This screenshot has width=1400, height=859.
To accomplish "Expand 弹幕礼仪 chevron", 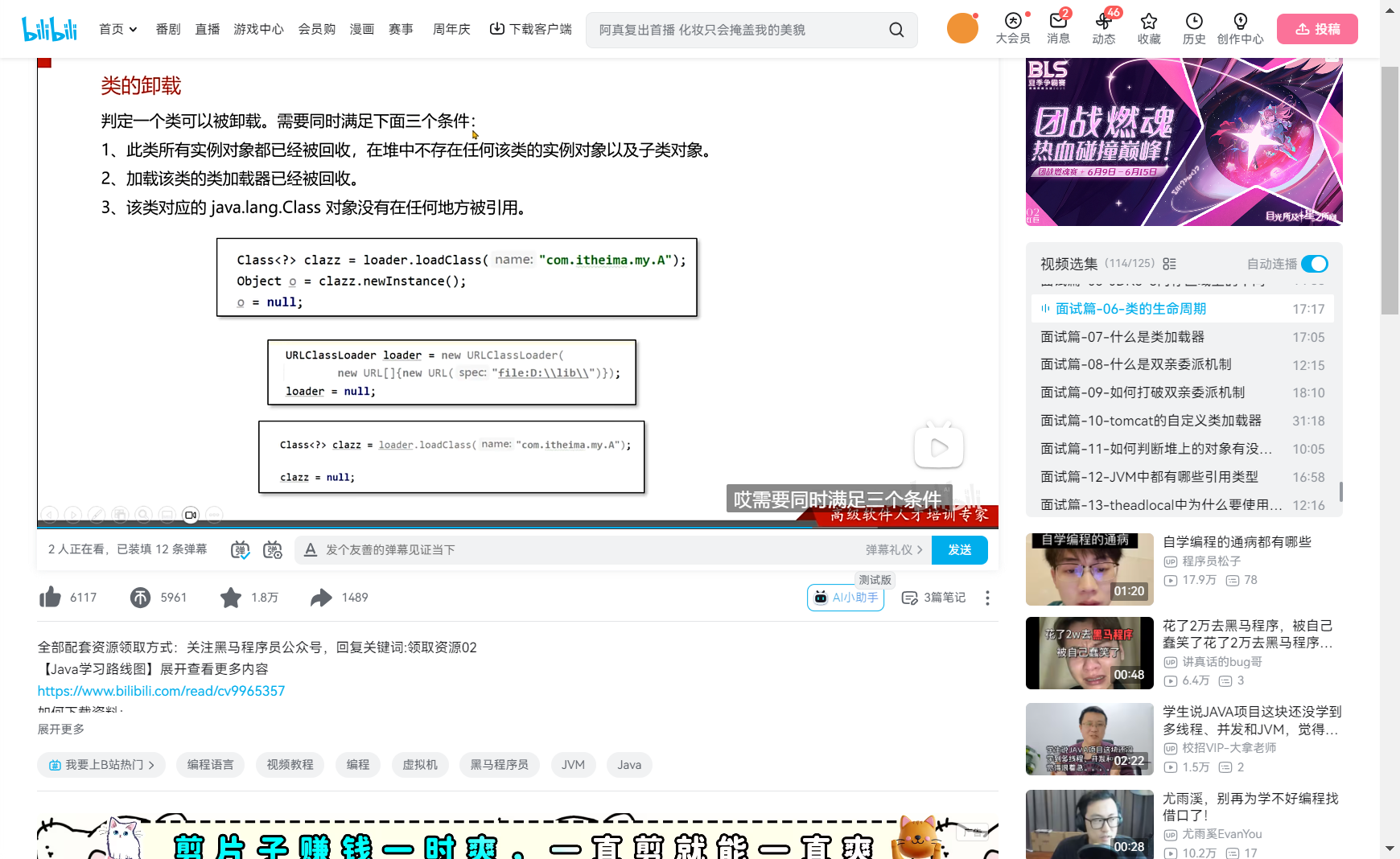I will click(x=920, y=550).
